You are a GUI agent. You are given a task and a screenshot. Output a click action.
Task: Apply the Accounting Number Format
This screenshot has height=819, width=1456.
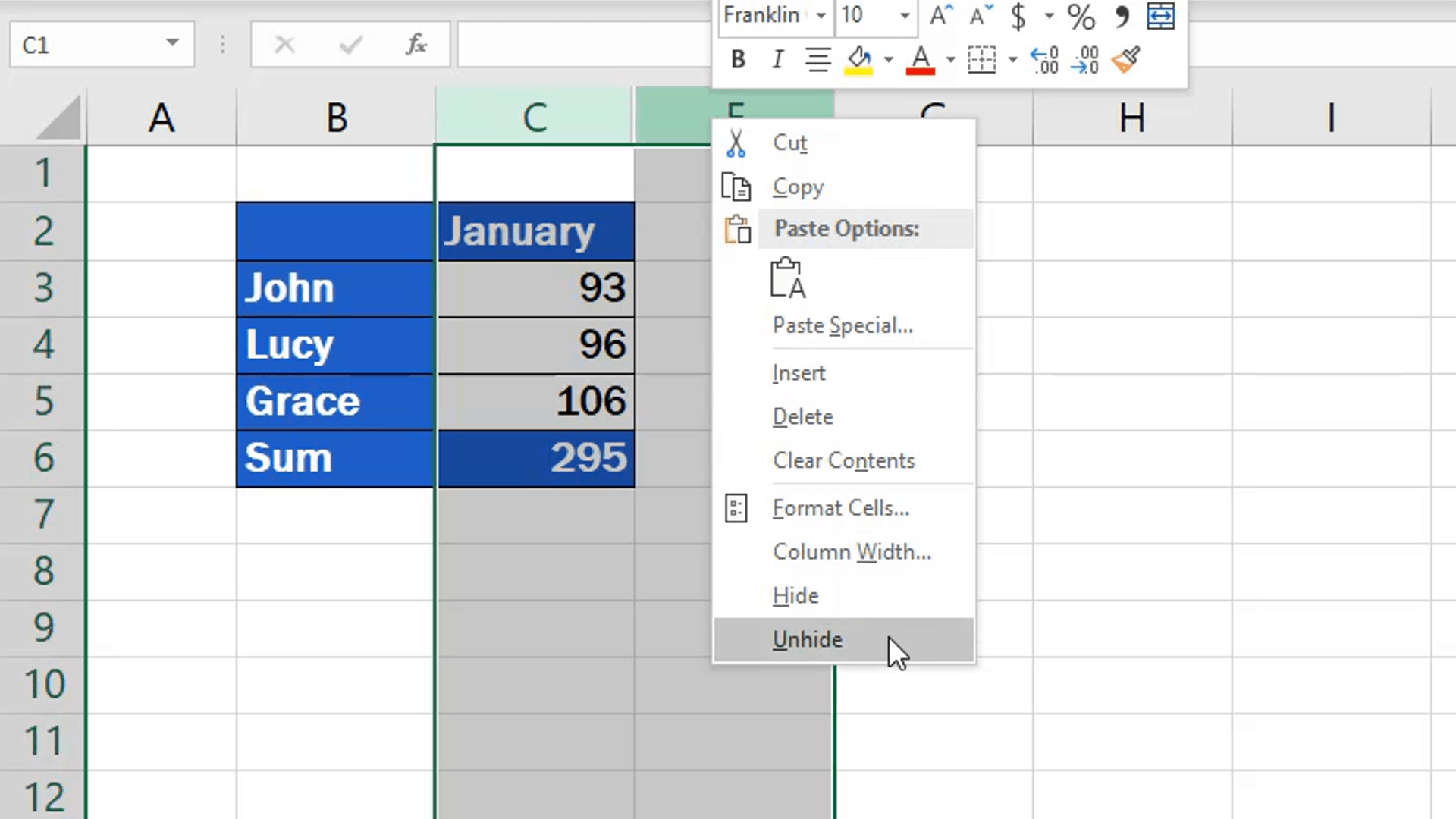(1018, 17)
